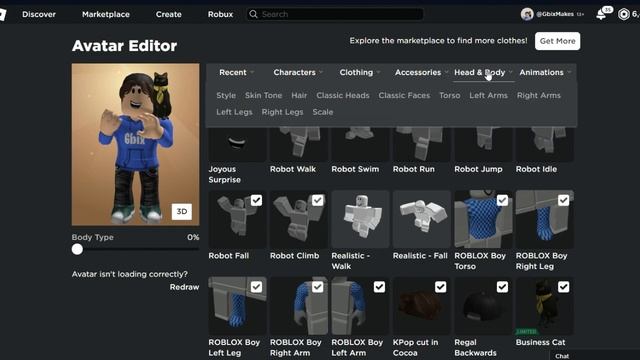Screen dimensions: 640x360
Task: Uncheck the Robot Climb item
Action: pyautogui.click(x=318, y=200)
